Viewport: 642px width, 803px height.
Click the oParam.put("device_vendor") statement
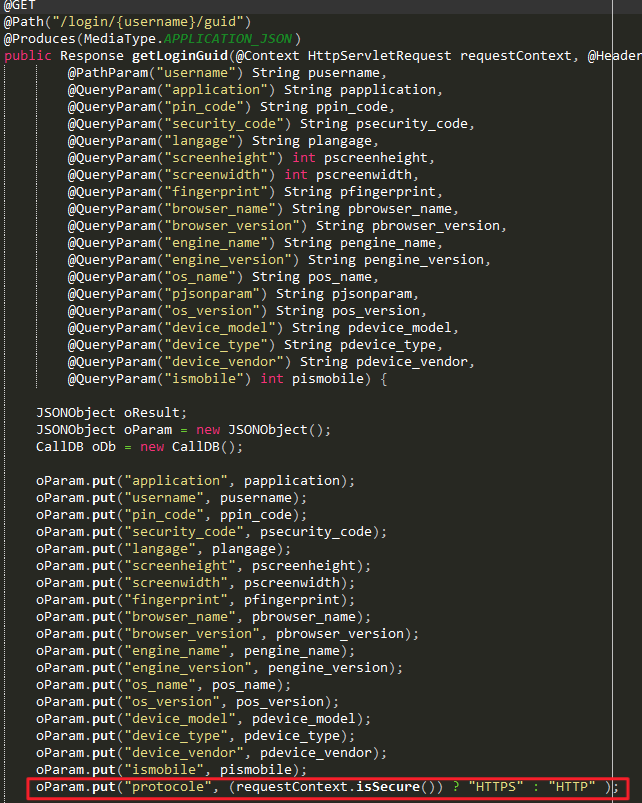[x=196, y=752]
